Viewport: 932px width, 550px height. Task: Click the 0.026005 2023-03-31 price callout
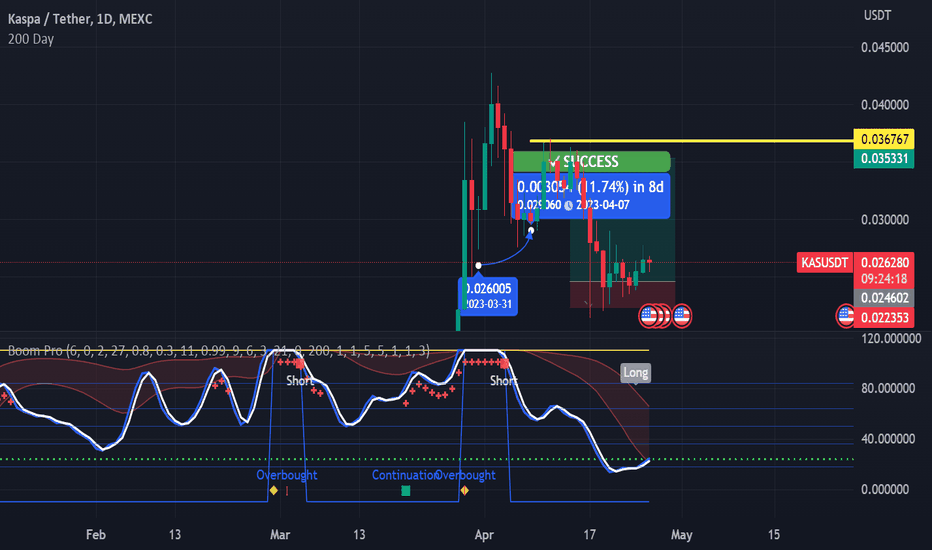click(x=488, y=296)
